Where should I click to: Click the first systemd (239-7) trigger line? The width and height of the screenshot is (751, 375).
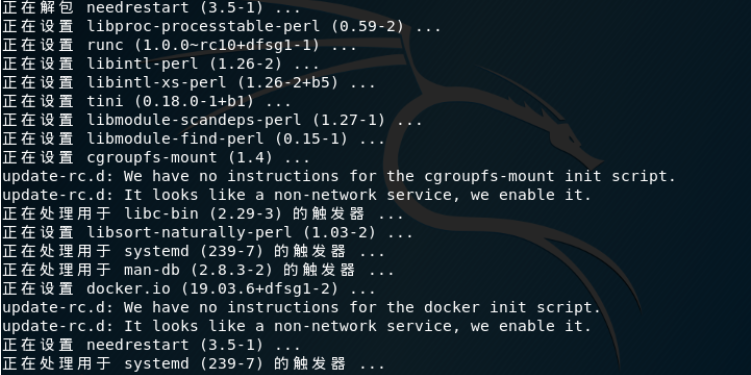tap(193, 251)
